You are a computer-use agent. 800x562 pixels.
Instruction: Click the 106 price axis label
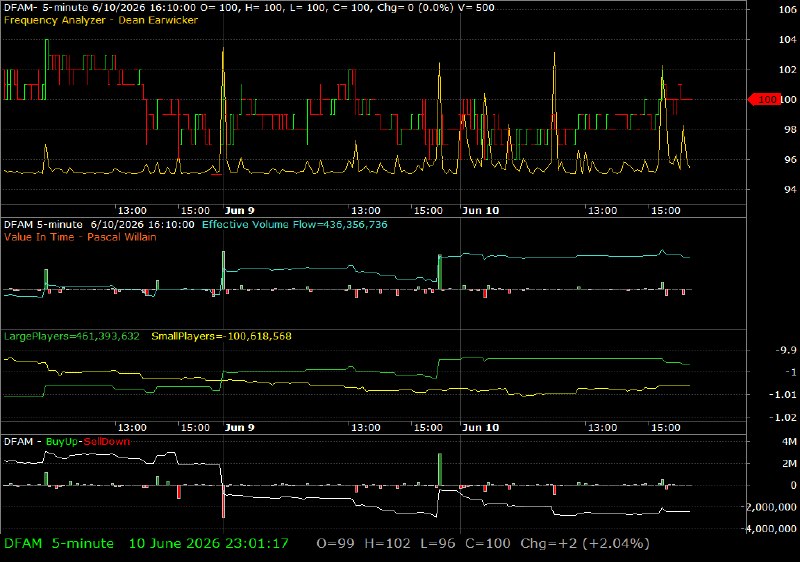pos(788,9)
